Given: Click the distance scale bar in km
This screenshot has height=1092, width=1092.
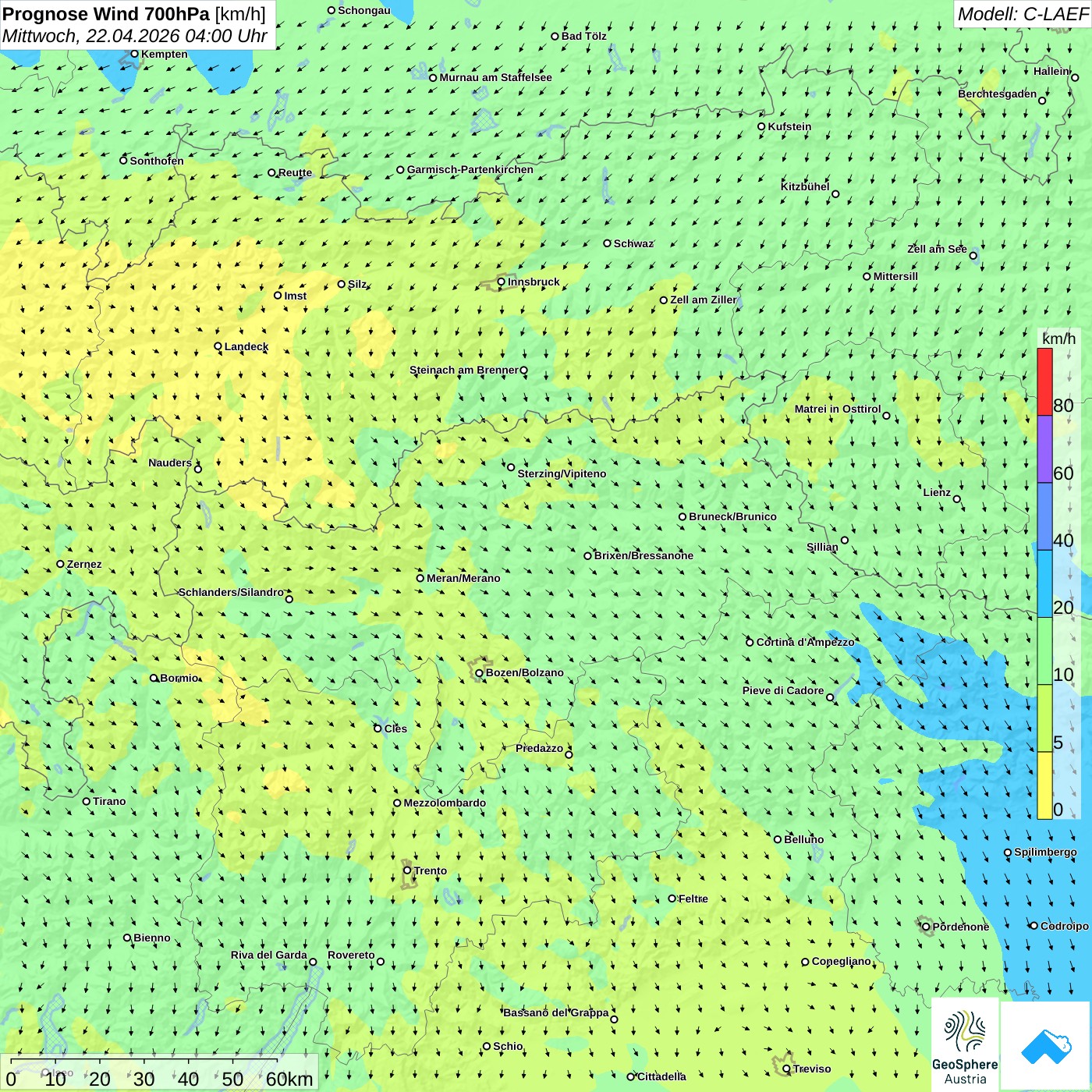Looking at the screenshot, I should [x=159, y=1073].
